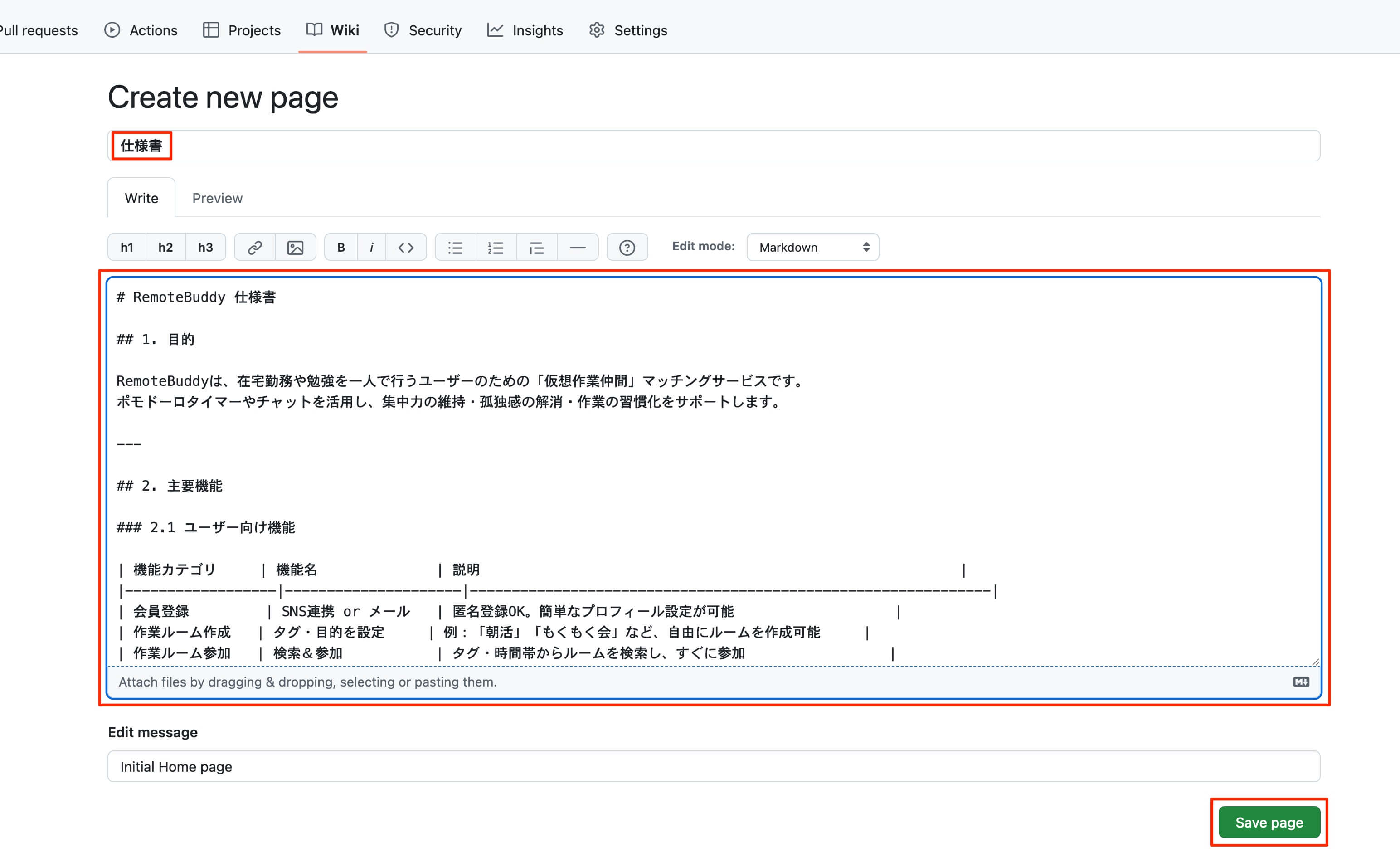Viewport: 1400px width, 857px height.
Task: Go to the Actions tab
Action: (141, 30)
